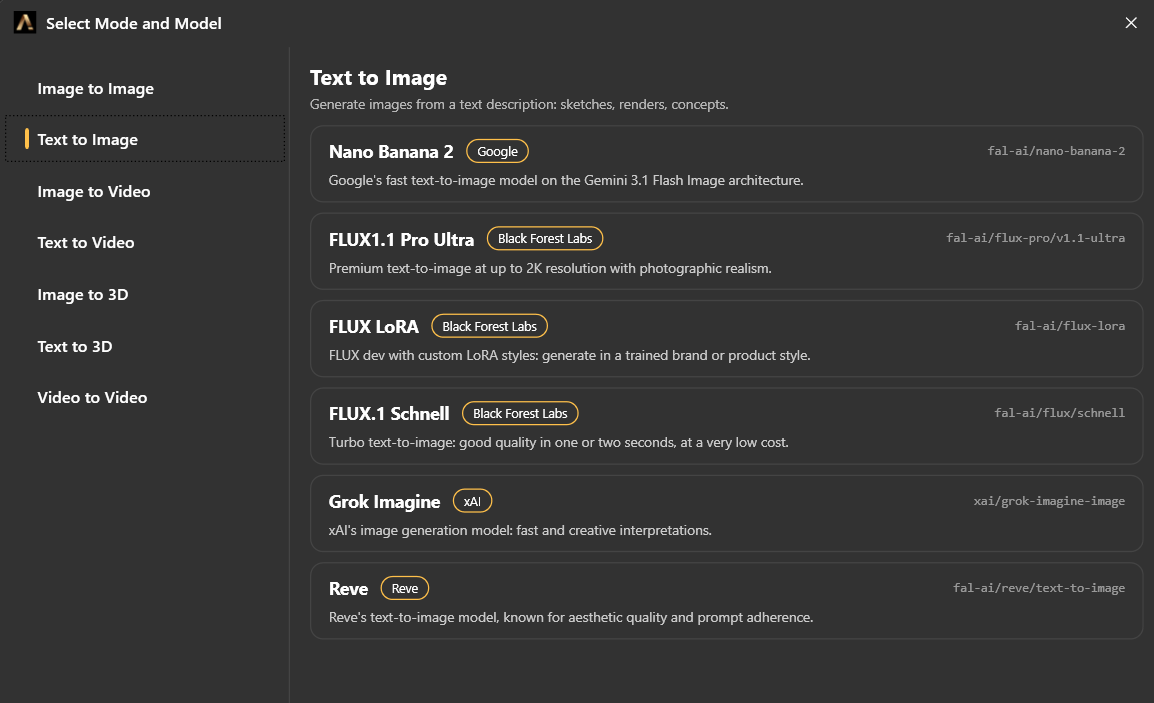Click the Text to Image heading
The width and height of the screenshot is (1154, 703).
coord(378,78)
